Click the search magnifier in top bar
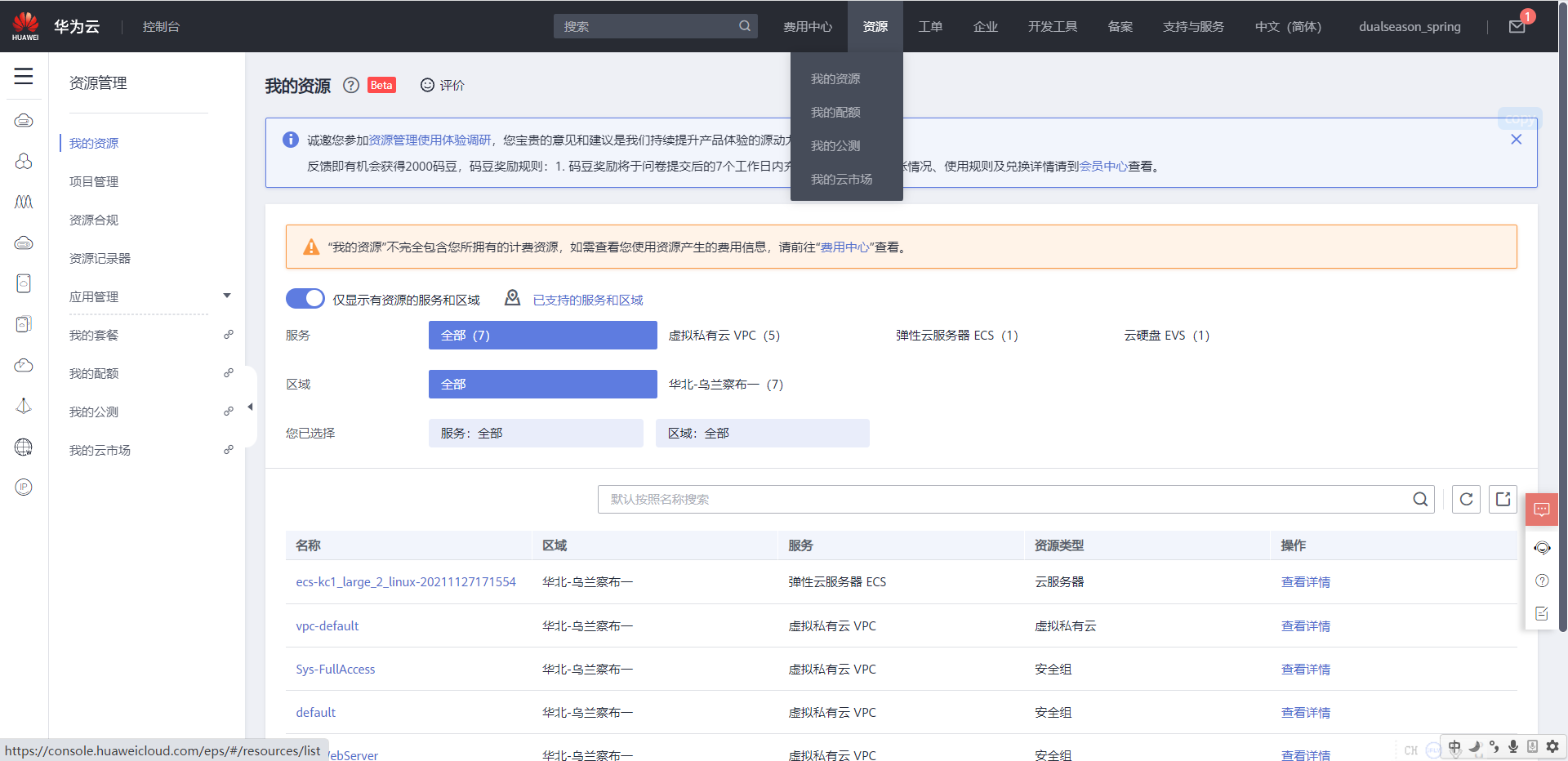This screenshot has width=1568, height=761. [x=745, y=26]
